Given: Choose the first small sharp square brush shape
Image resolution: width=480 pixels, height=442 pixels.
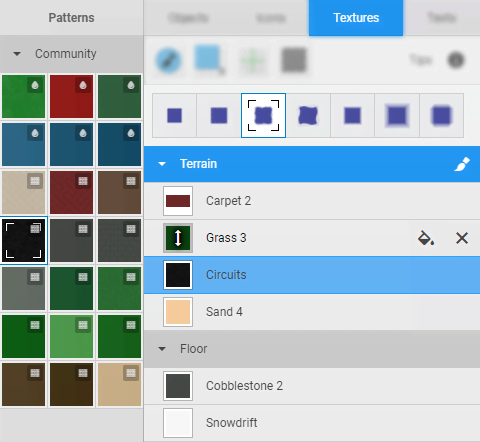Looking at the screenshot, I should [x=174, y=115].
